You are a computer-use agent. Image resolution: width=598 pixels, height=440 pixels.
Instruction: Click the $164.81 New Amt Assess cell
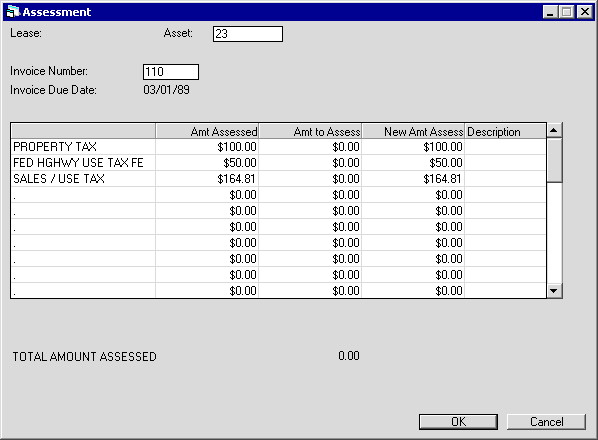(x=413, y=179)
